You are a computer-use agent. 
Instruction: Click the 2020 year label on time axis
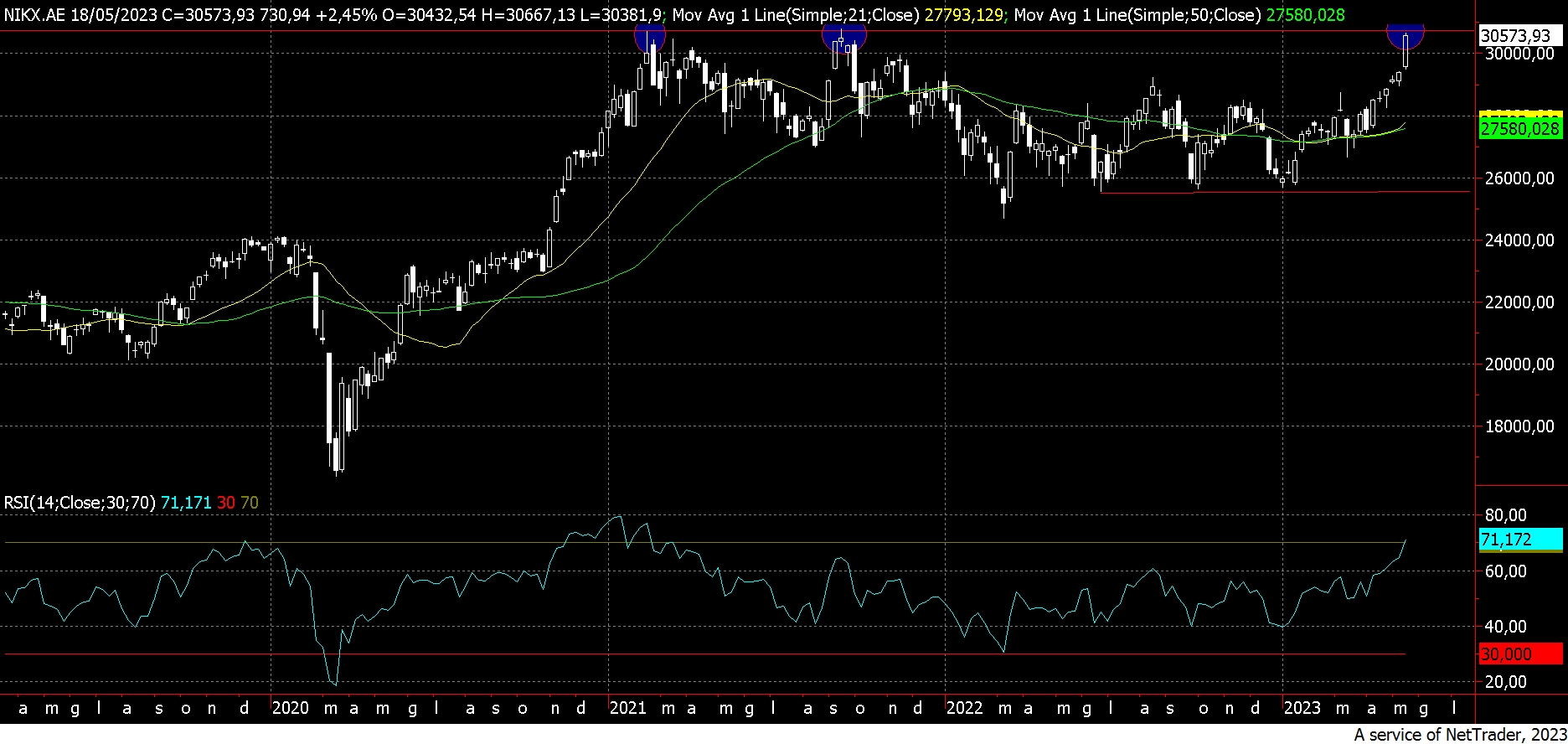pyautogui.click(x=291, y=708)
